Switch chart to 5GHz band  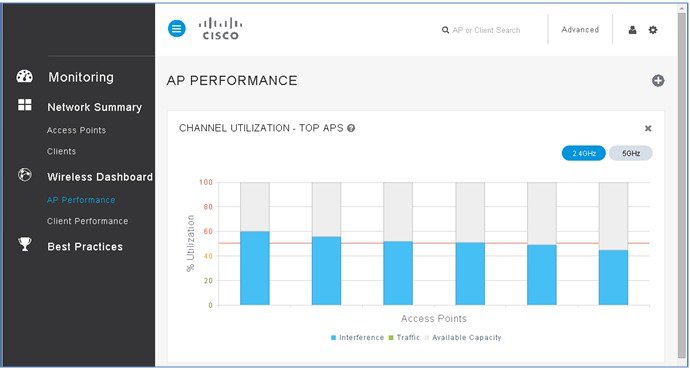pos(631,153)
